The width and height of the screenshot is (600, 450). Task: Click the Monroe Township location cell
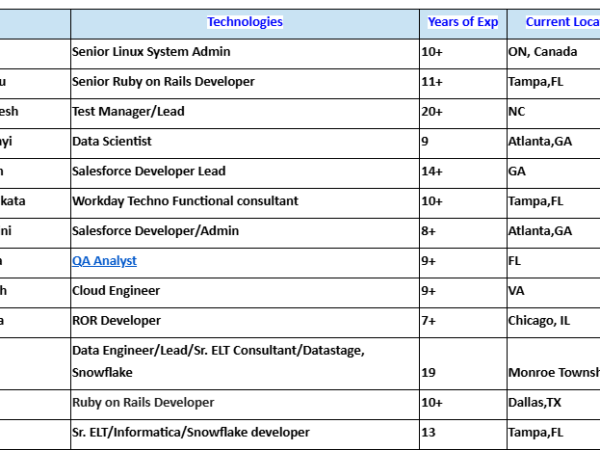point(554,364)
